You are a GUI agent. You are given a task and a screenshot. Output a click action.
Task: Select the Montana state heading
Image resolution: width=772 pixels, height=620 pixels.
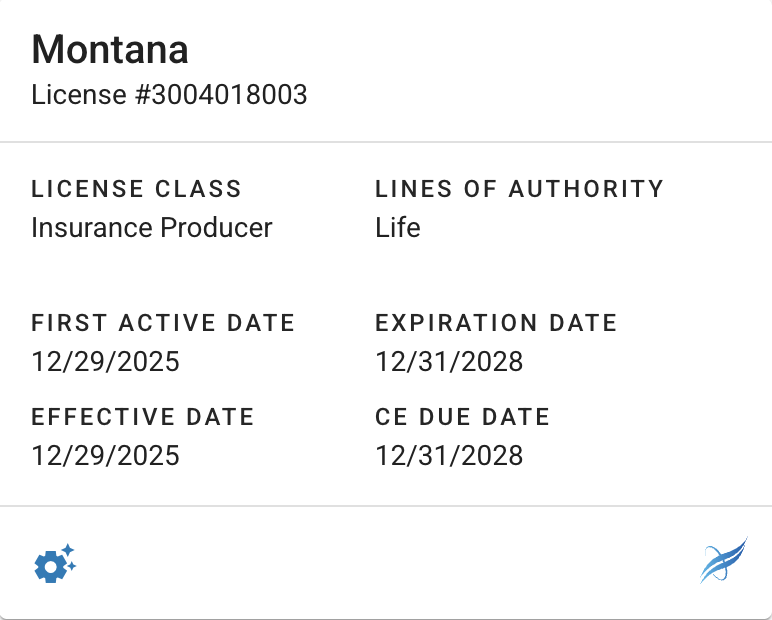point(110,49)
